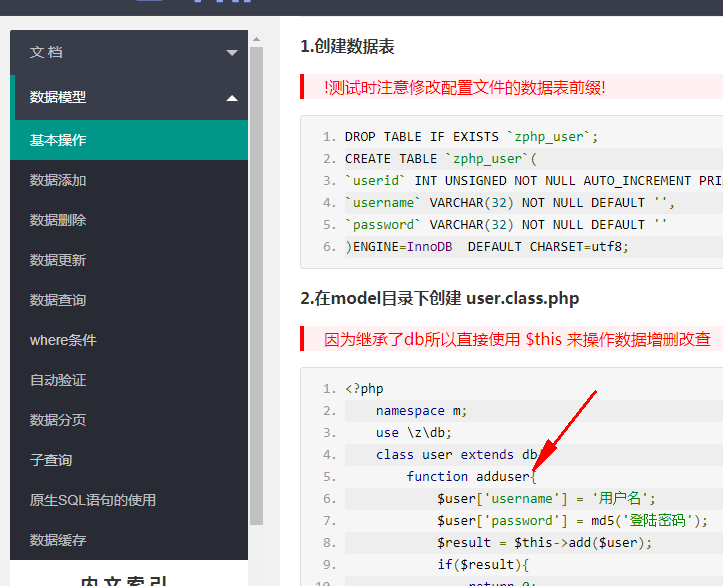Viewport: 723px width, 586px height.
Task: Open the 数据更新 sidebar entry
Action: pyautogui.click(x=58, y=260)
